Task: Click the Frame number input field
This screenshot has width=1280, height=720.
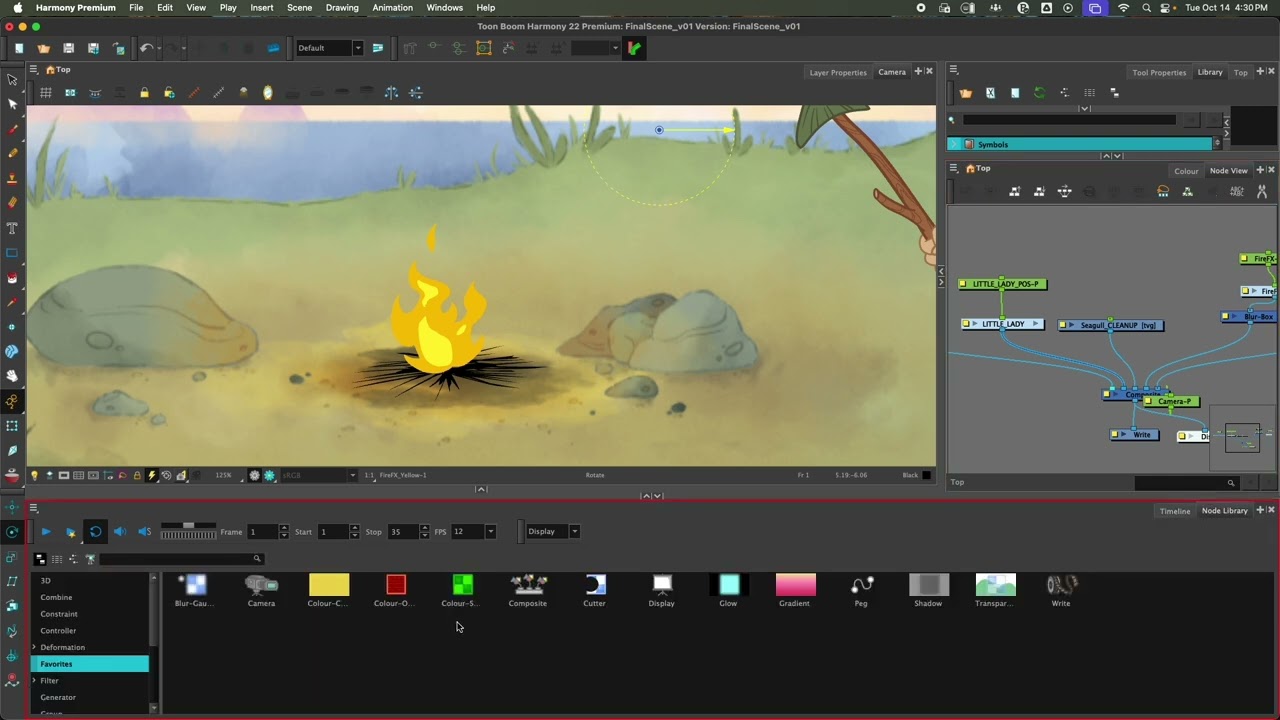Action: 263,531
